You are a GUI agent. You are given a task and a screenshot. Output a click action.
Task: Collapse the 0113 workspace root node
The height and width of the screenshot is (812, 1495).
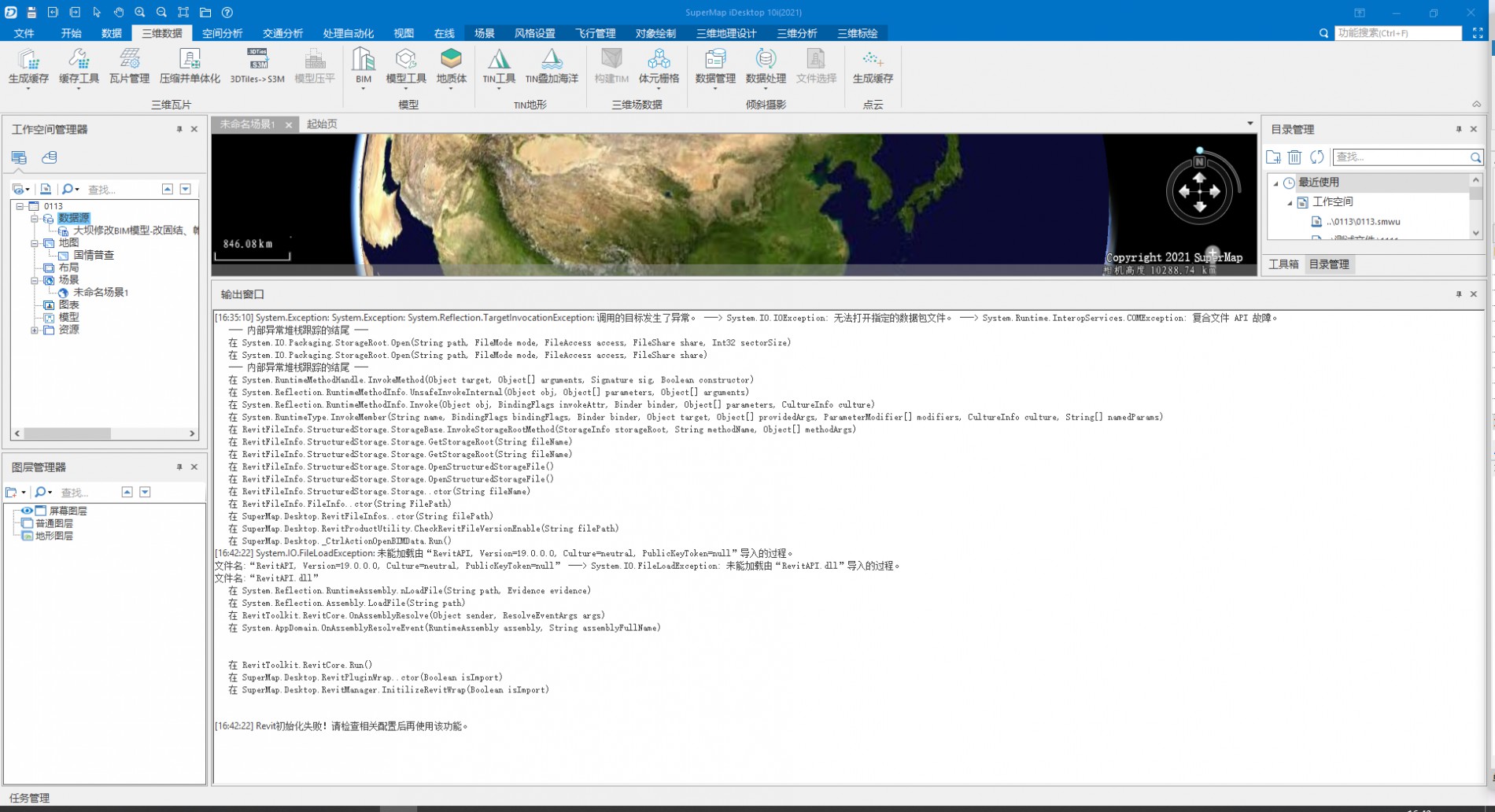20,206
